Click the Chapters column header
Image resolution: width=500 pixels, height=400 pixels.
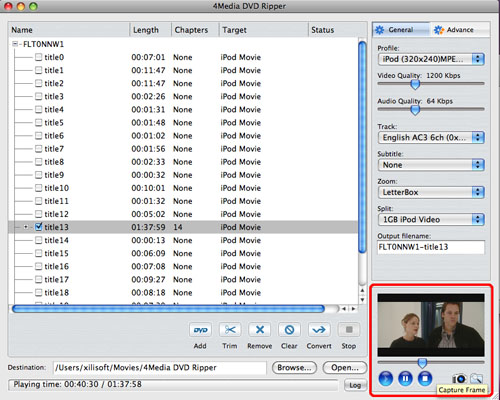(195, 30)
